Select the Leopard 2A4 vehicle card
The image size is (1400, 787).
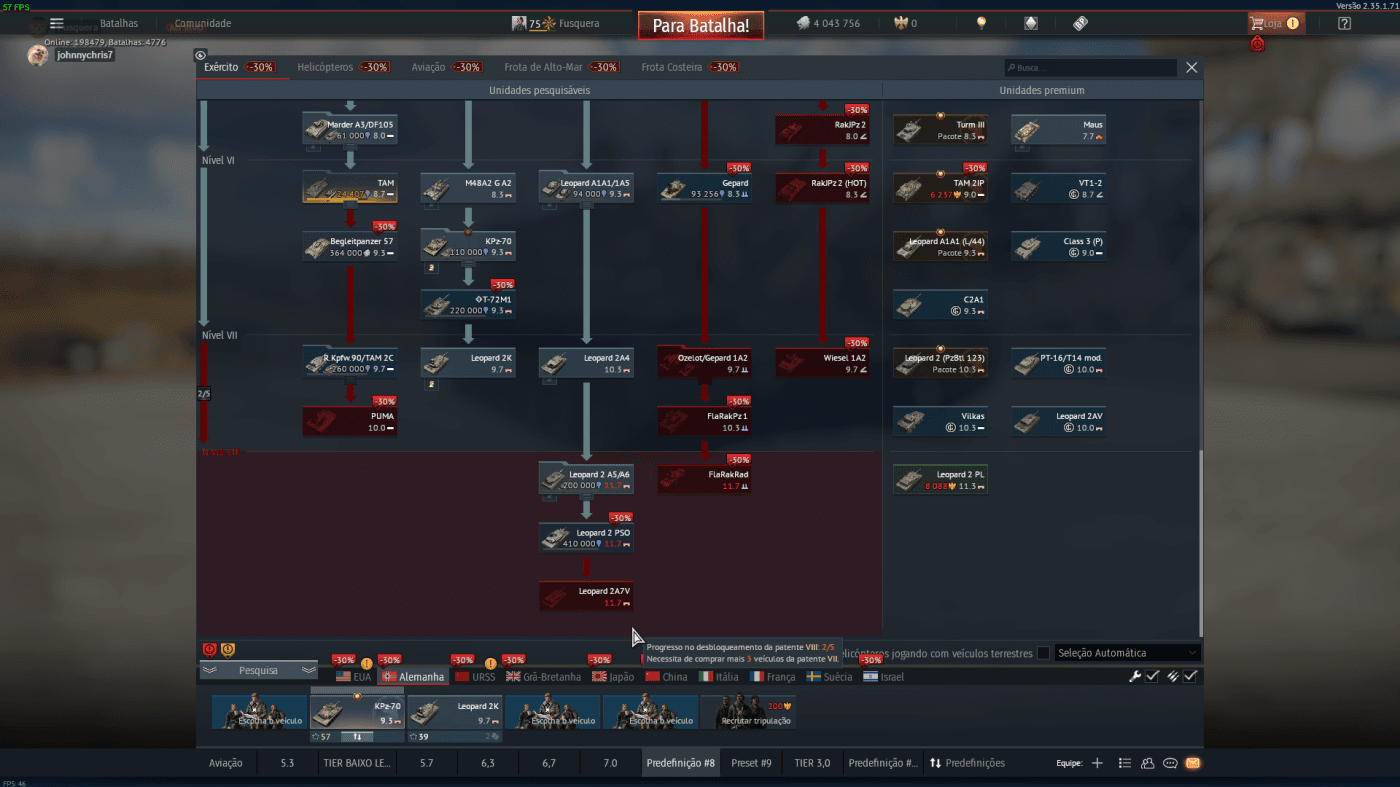click(586, 363)
